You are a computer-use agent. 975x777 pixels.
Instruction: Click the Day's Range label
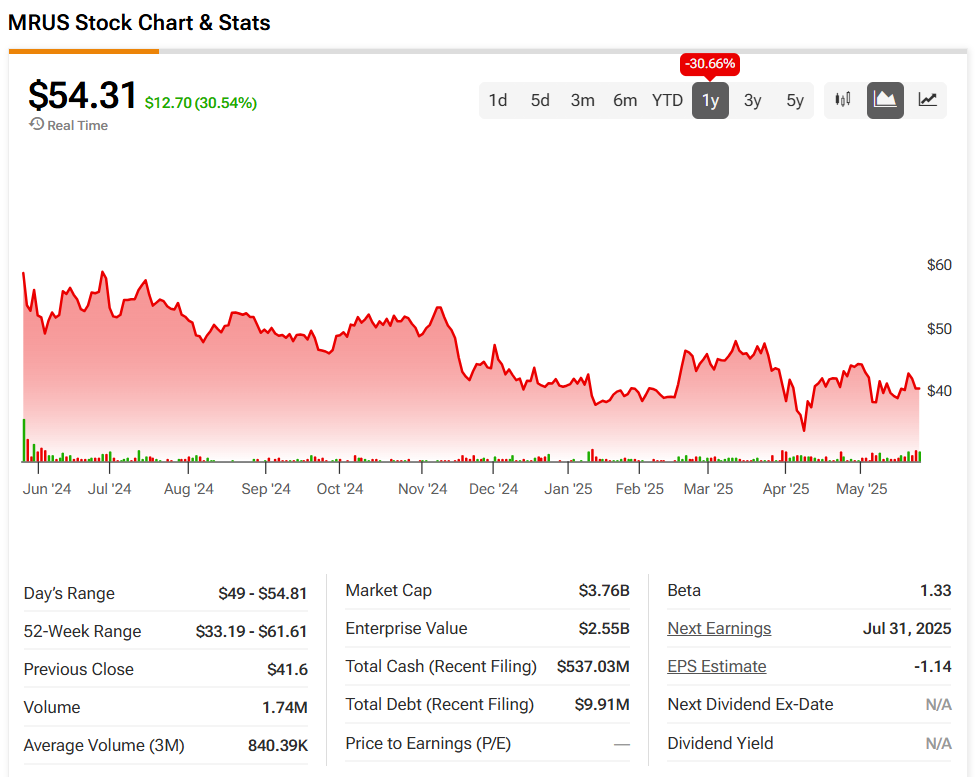(x=69, y=594)
